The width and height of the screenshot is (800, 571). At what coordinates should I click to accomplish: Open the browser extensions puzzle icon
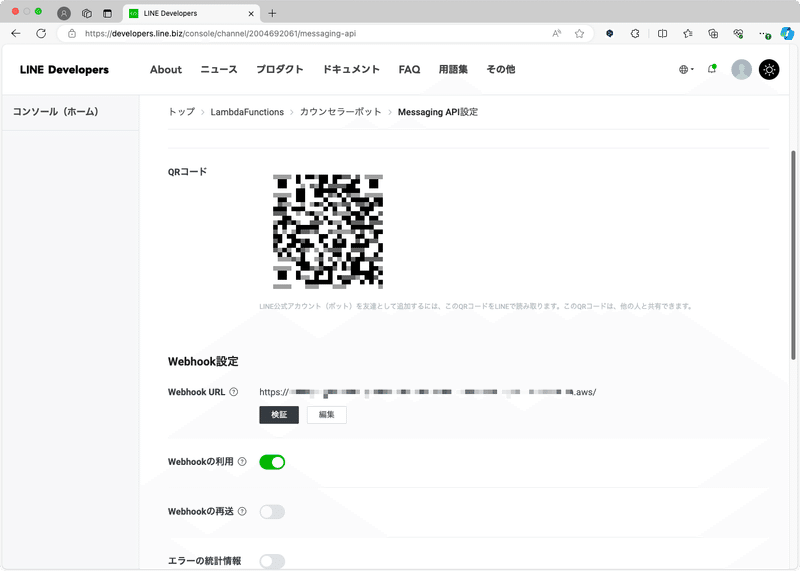click(635, 34)
